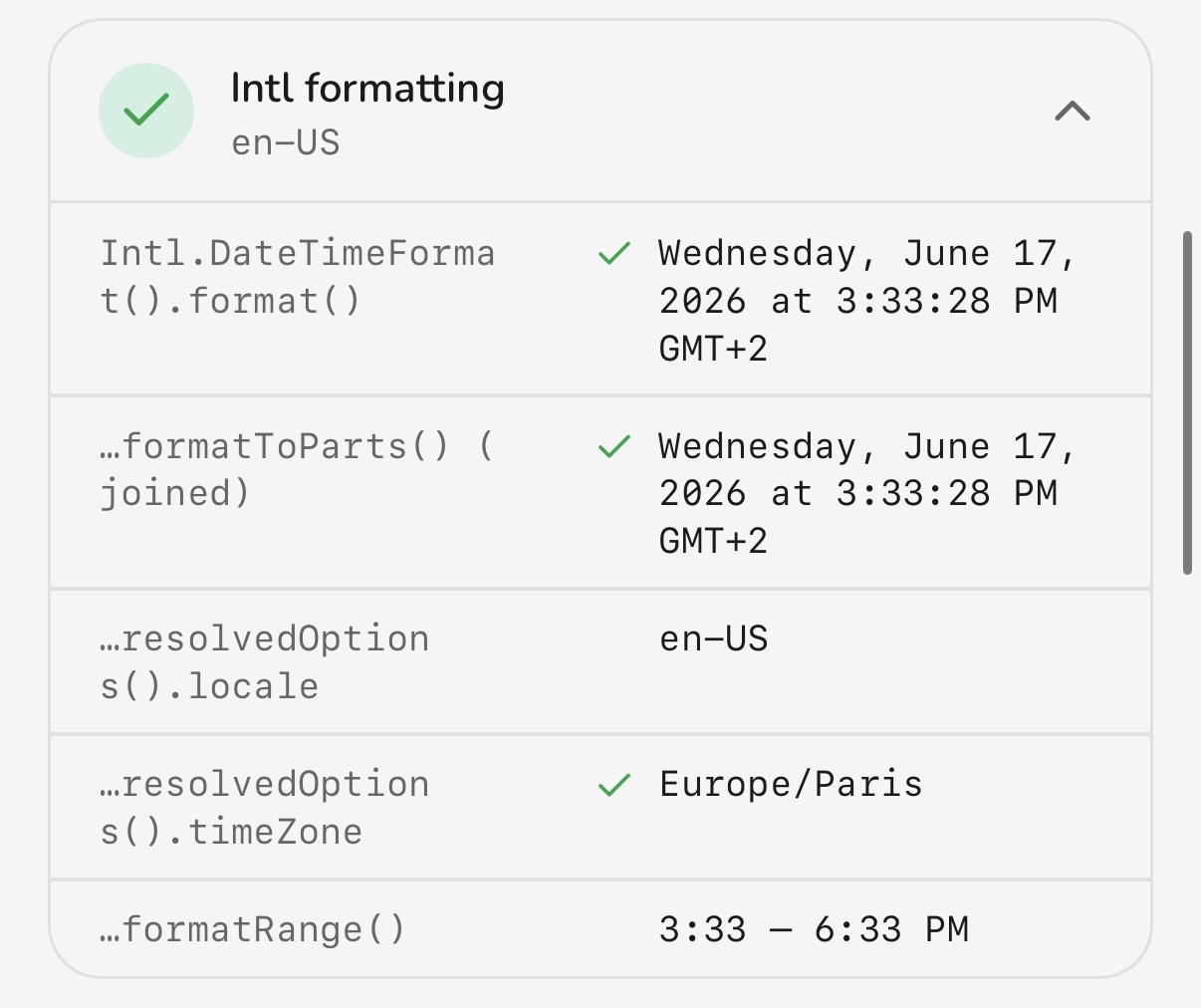The height and width of the screenshot is (1008, 1201).
Task: Click the …formatRange() label
Action: [253, 929]
